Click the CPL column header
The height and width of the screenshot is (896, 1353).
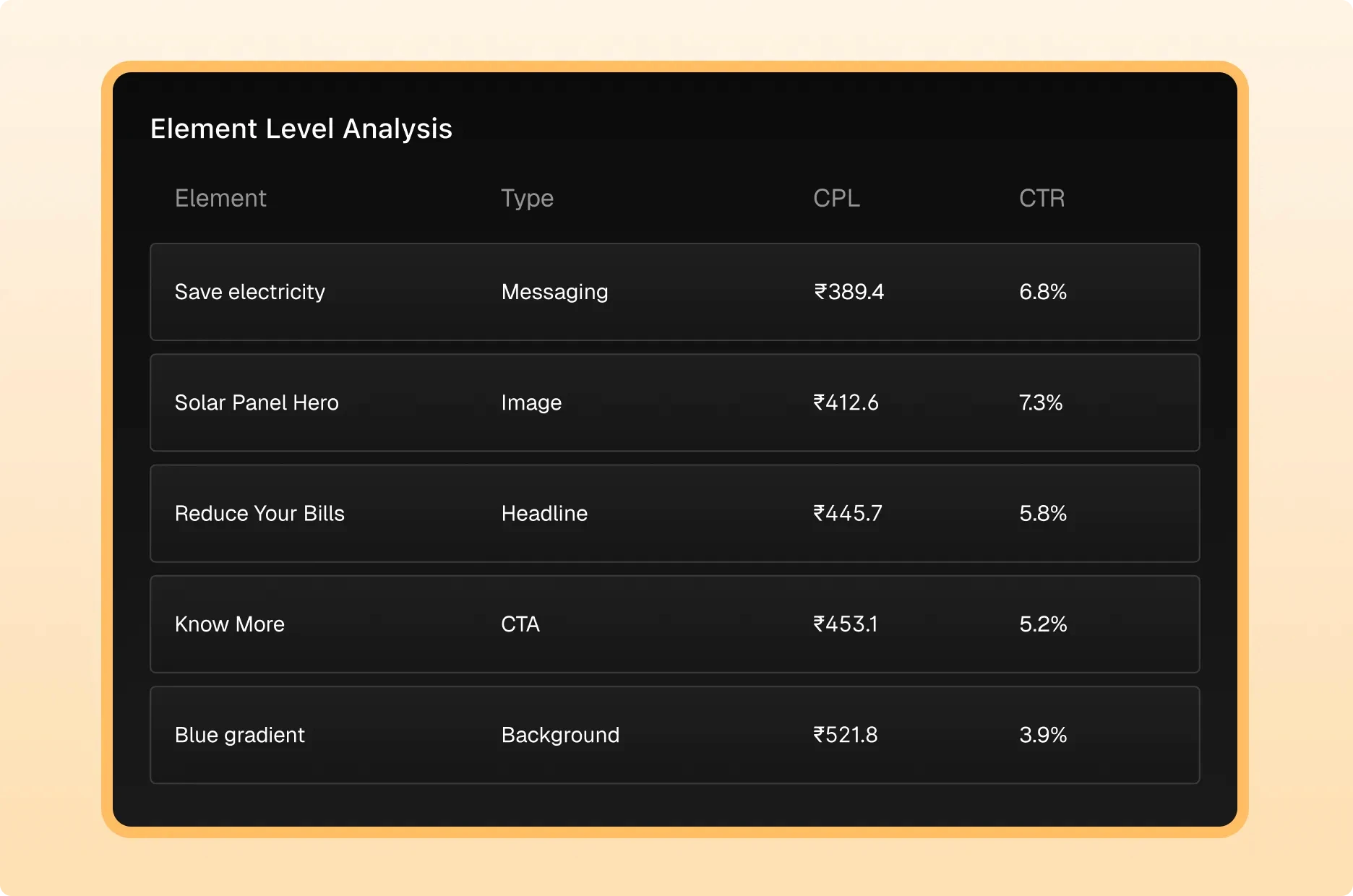[x=836, y=198]
